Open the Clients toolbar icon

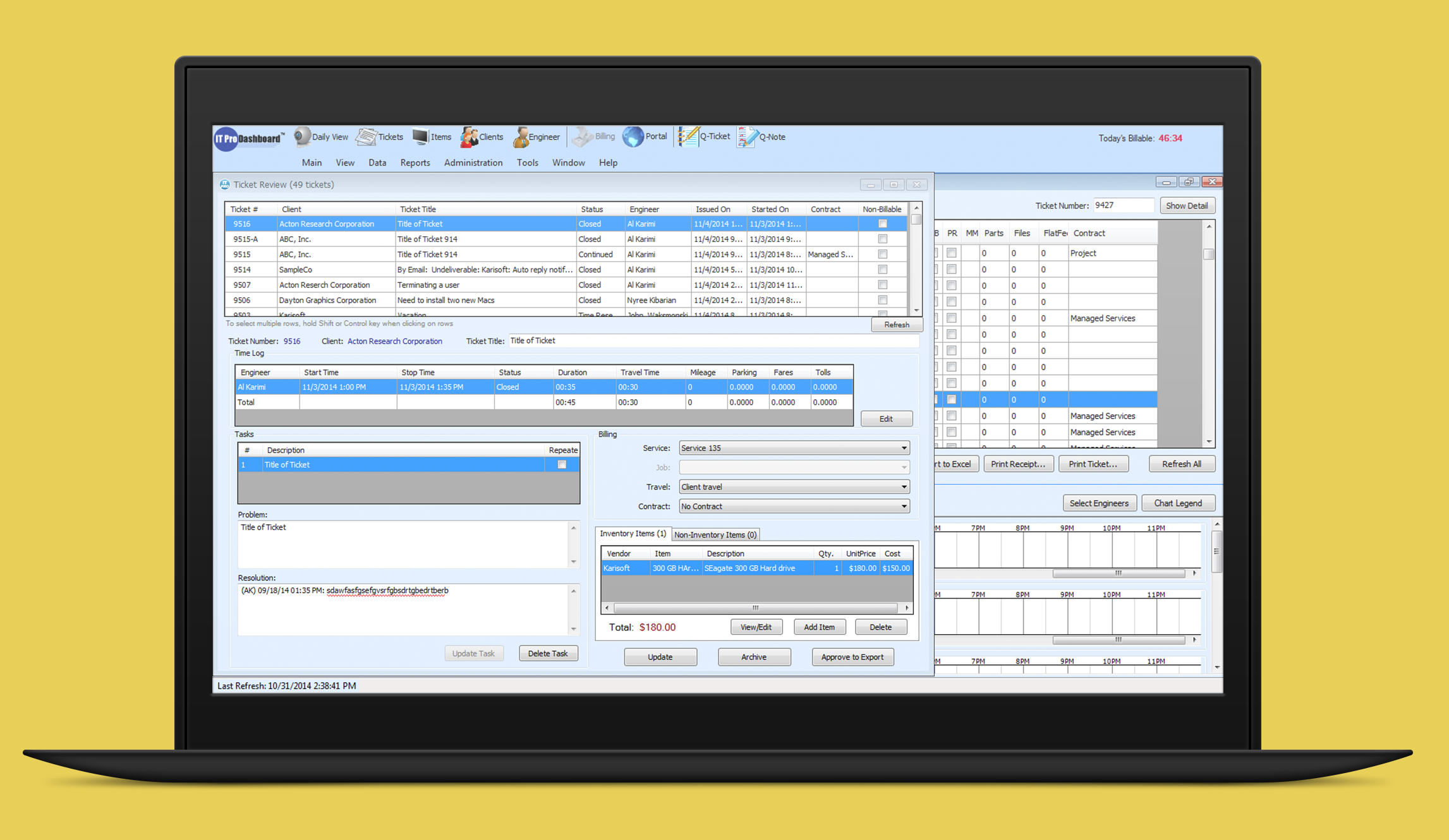tap(470, 136)
